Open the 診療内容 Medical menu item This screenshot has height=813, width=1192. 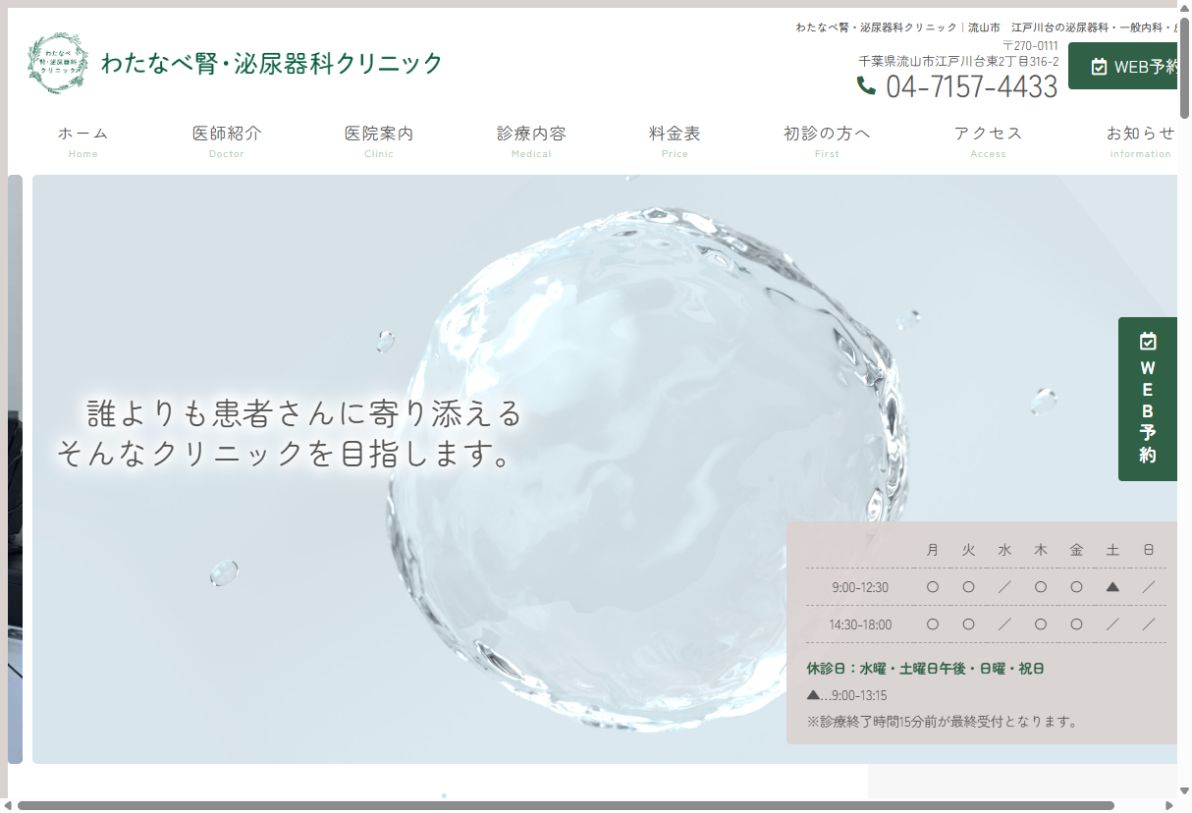click(531, 141)
